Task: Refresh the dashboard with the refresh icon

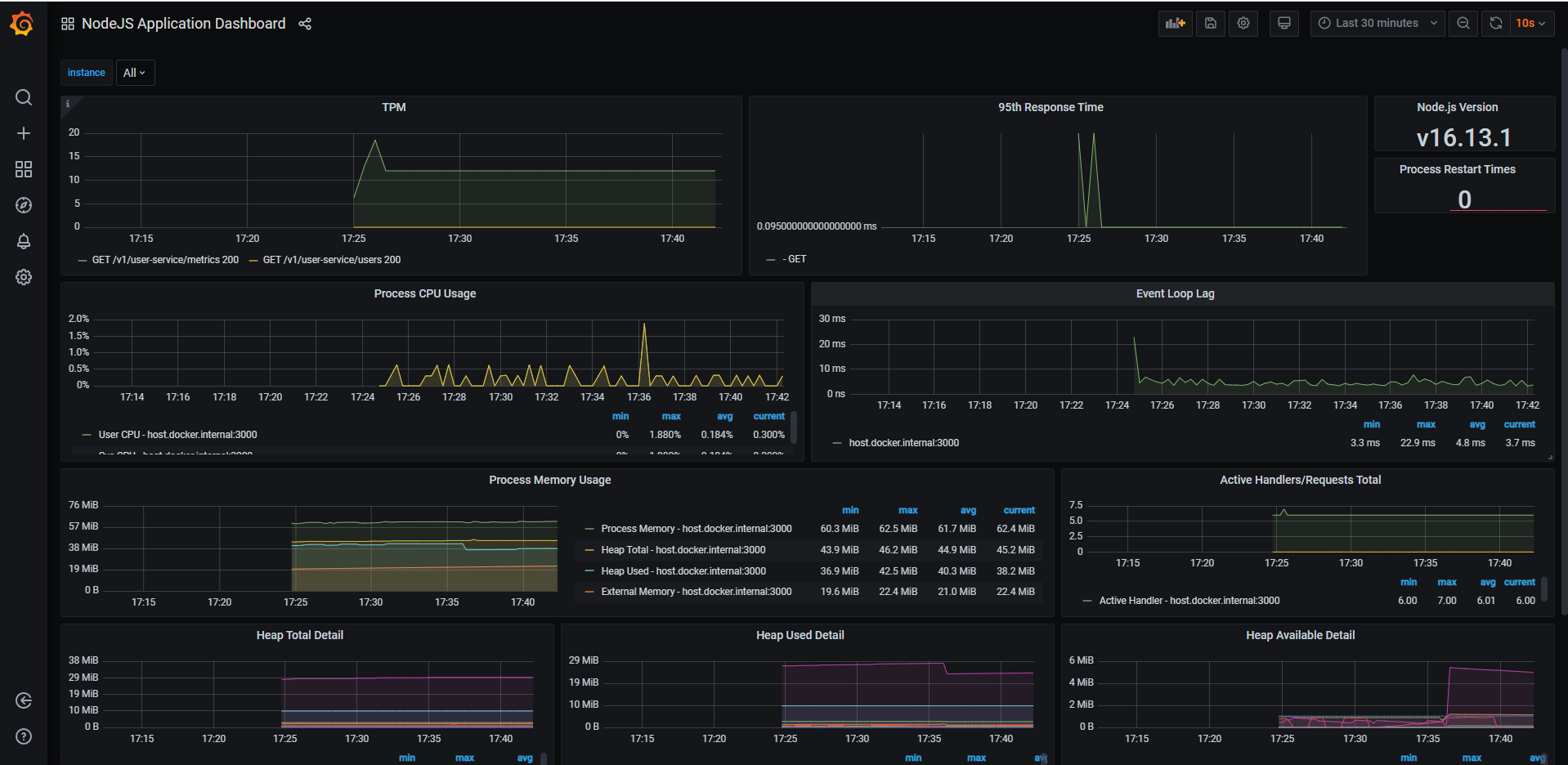Action: (x=1495, y=24)
